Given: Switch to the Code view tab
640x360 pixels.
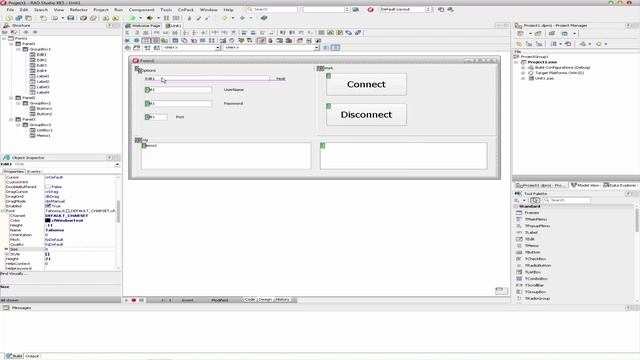Looking at the screenshot, I should 250,300.
